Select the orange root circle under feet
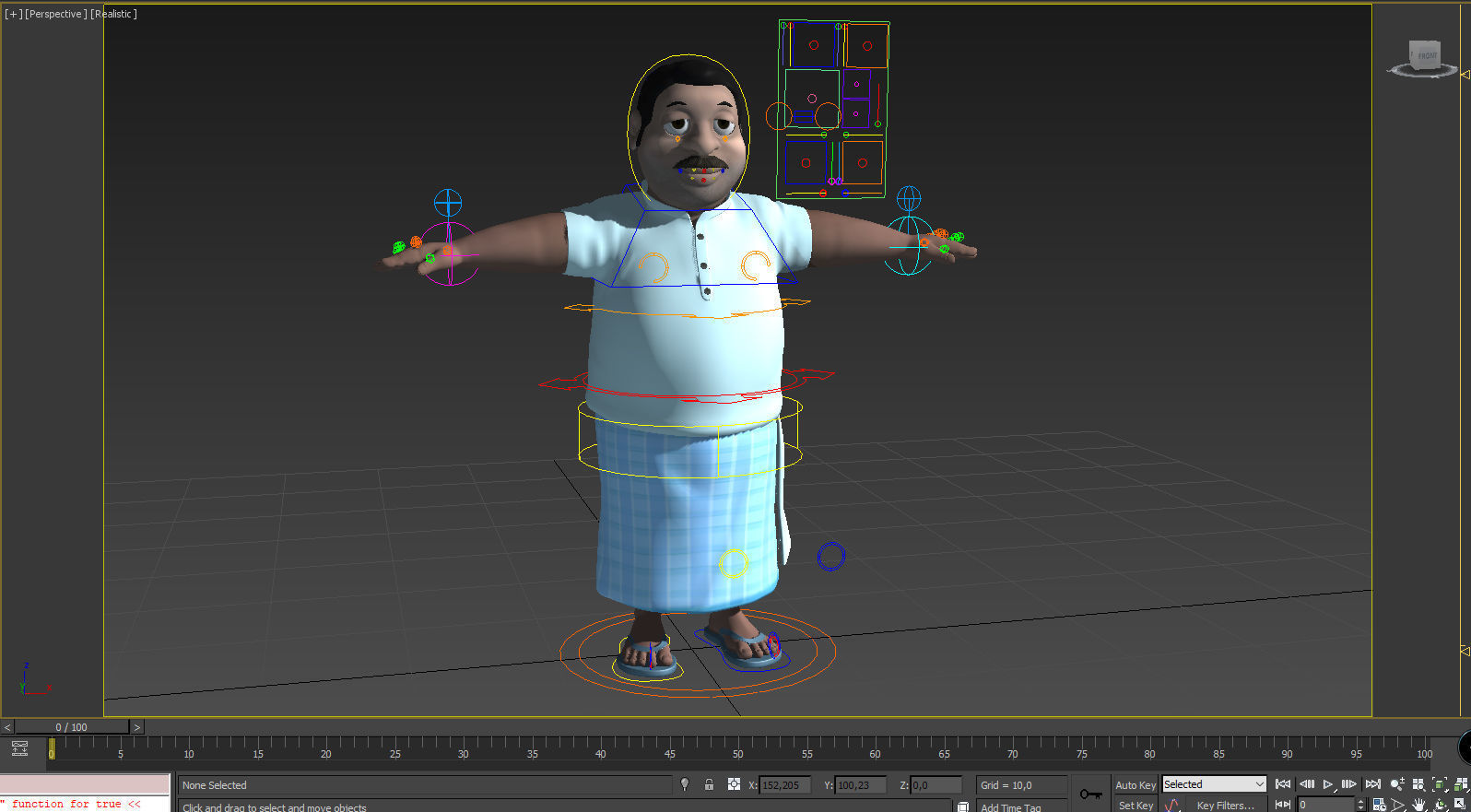 (x=698, y=653)
